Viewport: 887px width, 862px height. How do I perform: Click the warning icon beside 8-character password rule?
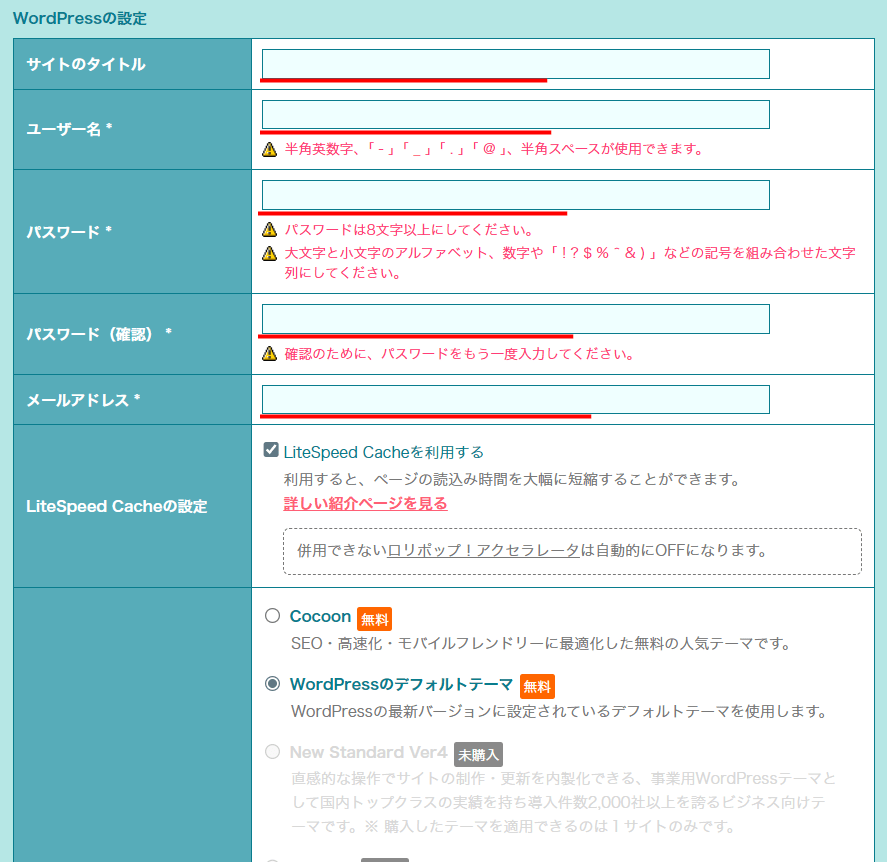coord(269,228)
